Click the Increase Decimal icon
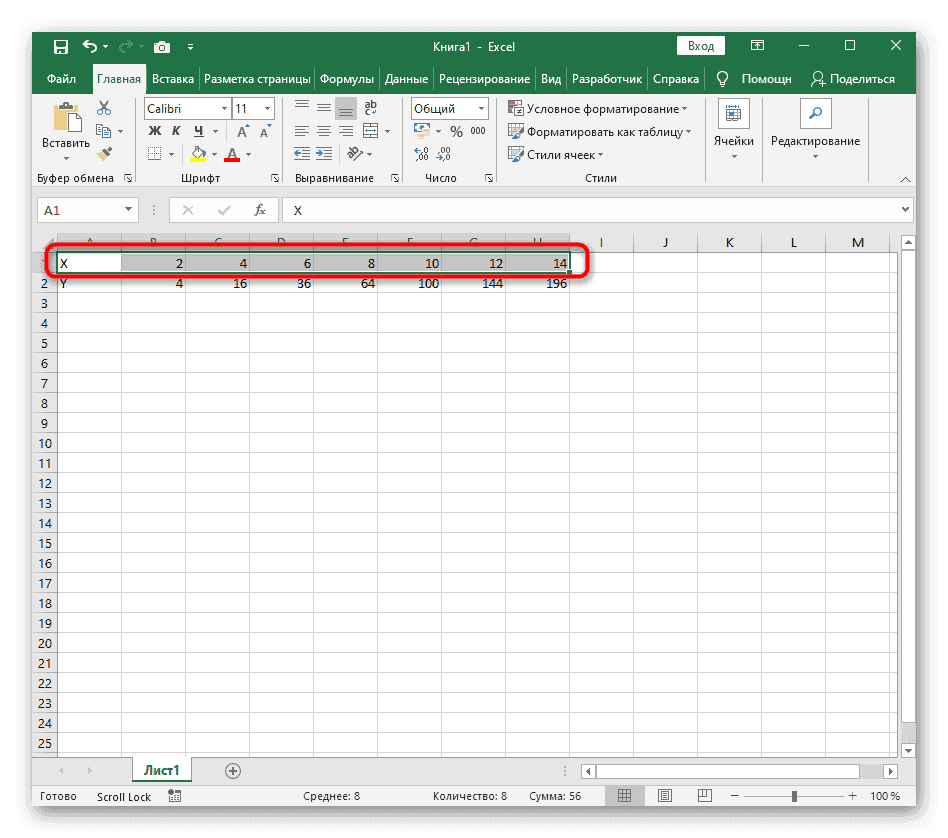Screen dimensions: 948x838 point(421,153)
